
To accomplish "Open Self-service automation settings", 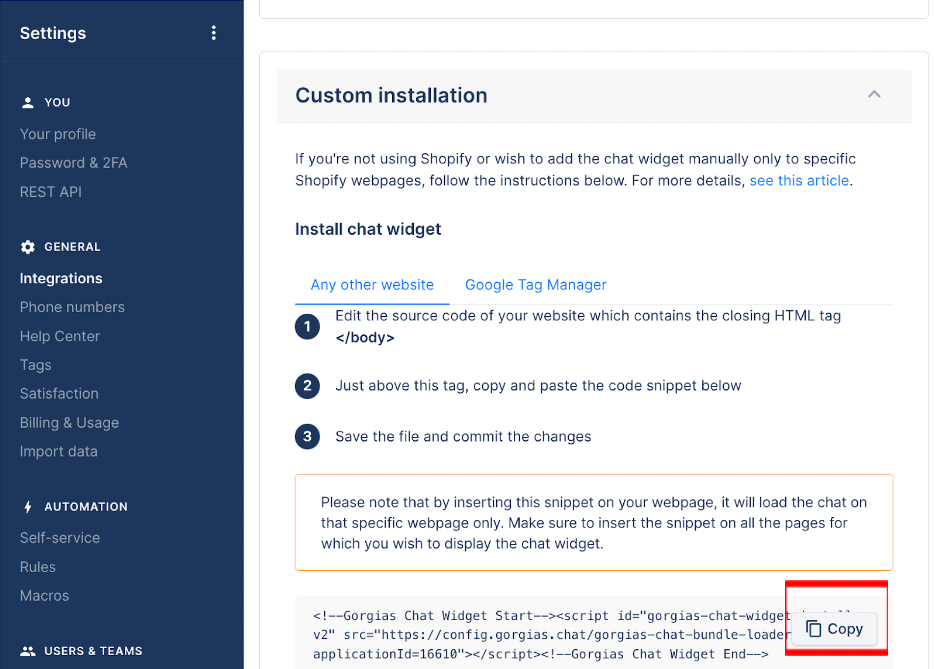I will click(x=60, y=538).
